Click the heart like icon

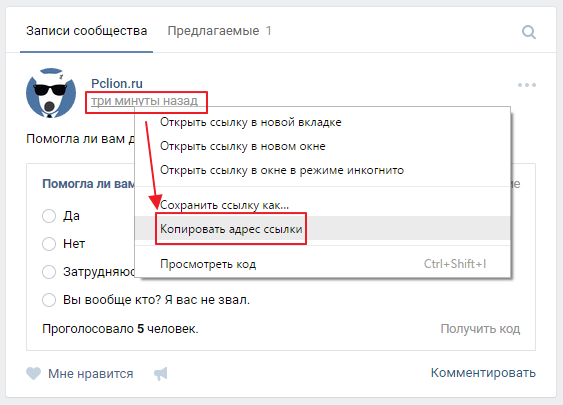pyautogui.click(x=33, y=373)
